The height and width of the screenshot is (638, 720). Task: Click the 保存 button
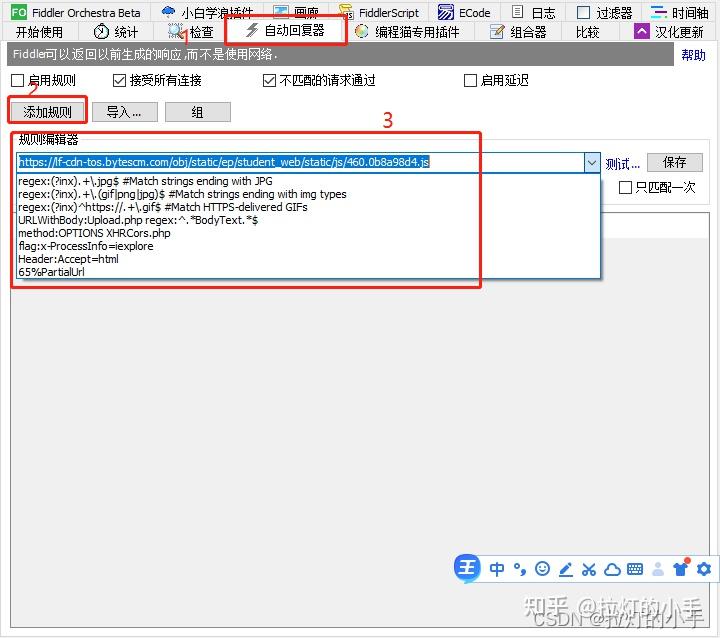click(x=675, y=162)
